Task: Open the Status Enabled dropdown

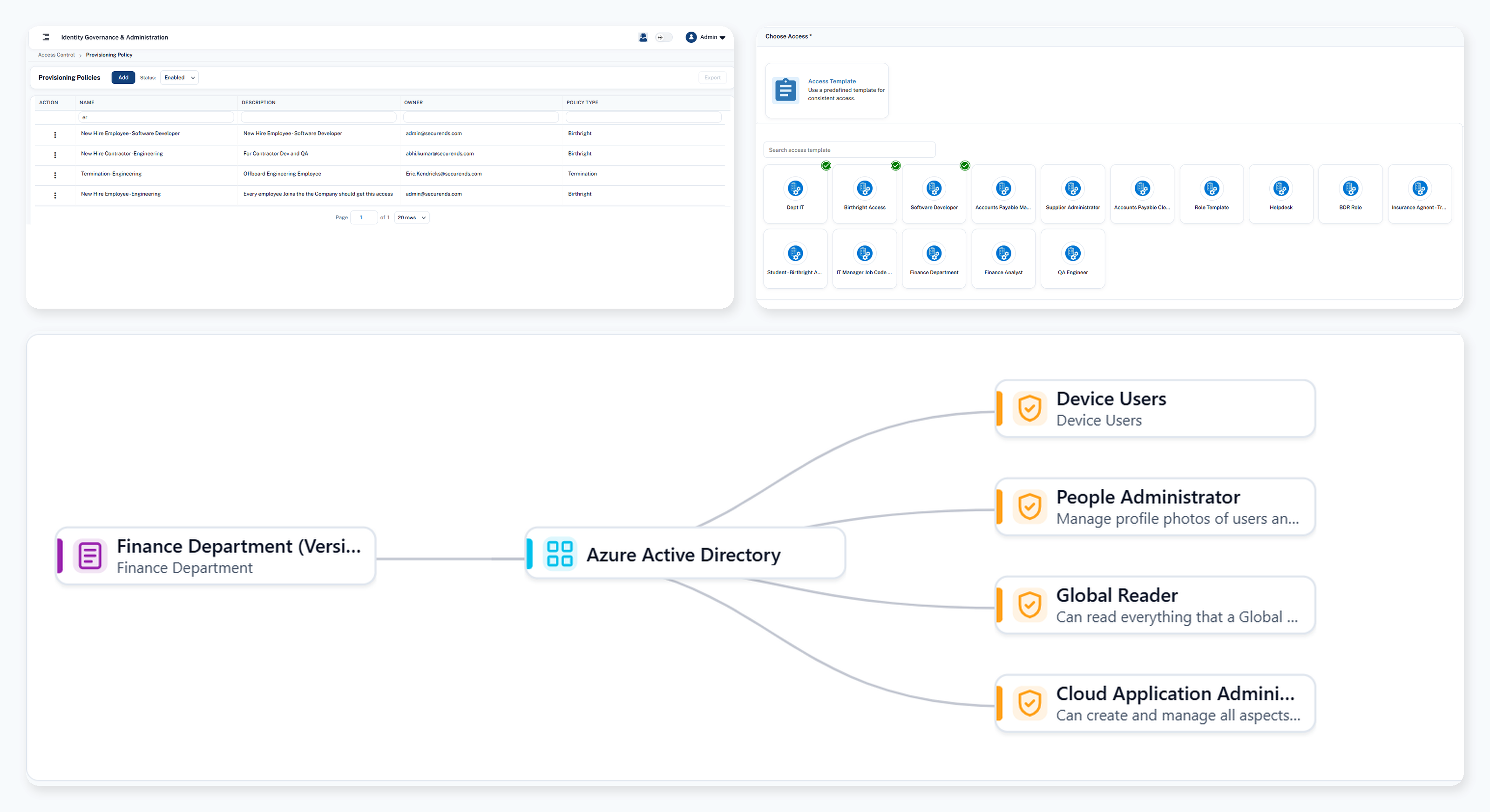Action: point(179,77)
